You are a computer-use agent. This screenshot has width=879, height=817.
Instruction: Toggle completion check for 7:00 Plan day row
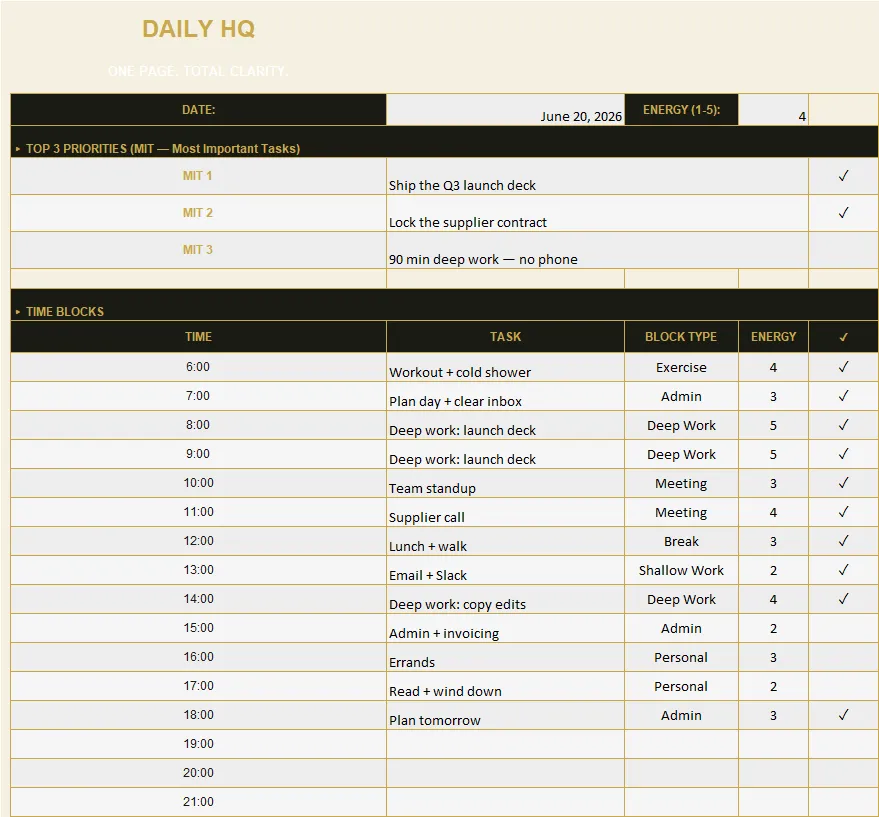pos(843,396)
